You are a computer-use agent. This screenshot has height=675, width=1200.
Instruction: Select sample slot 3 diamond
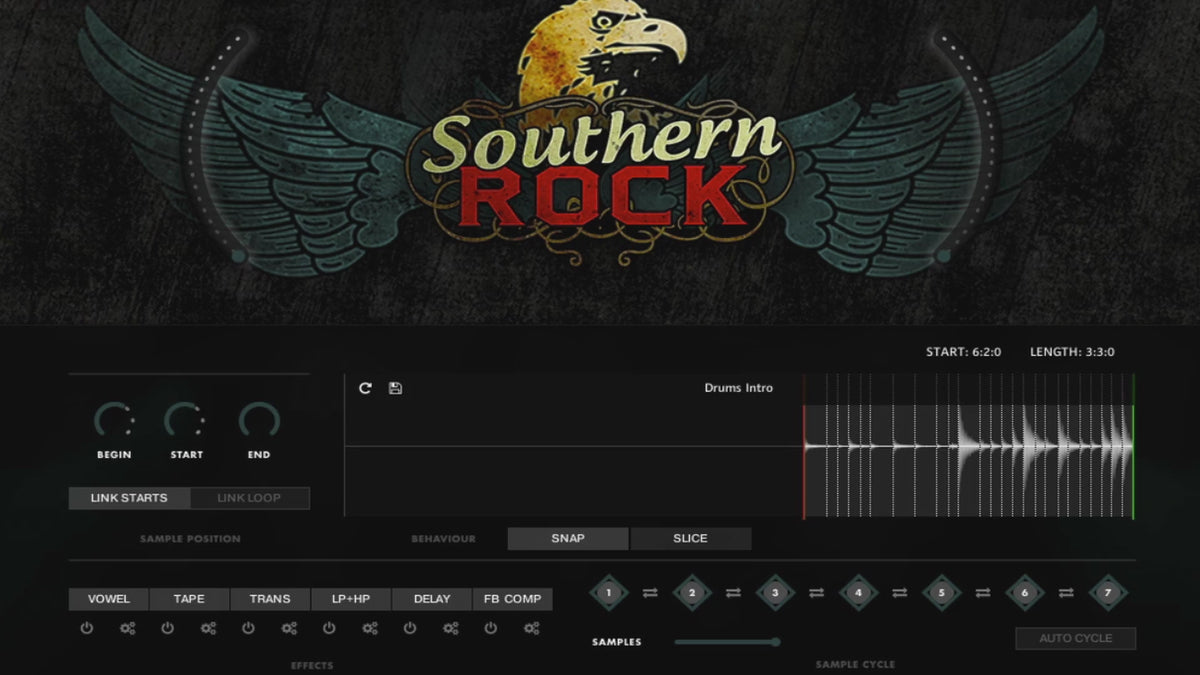pos(775,593)
